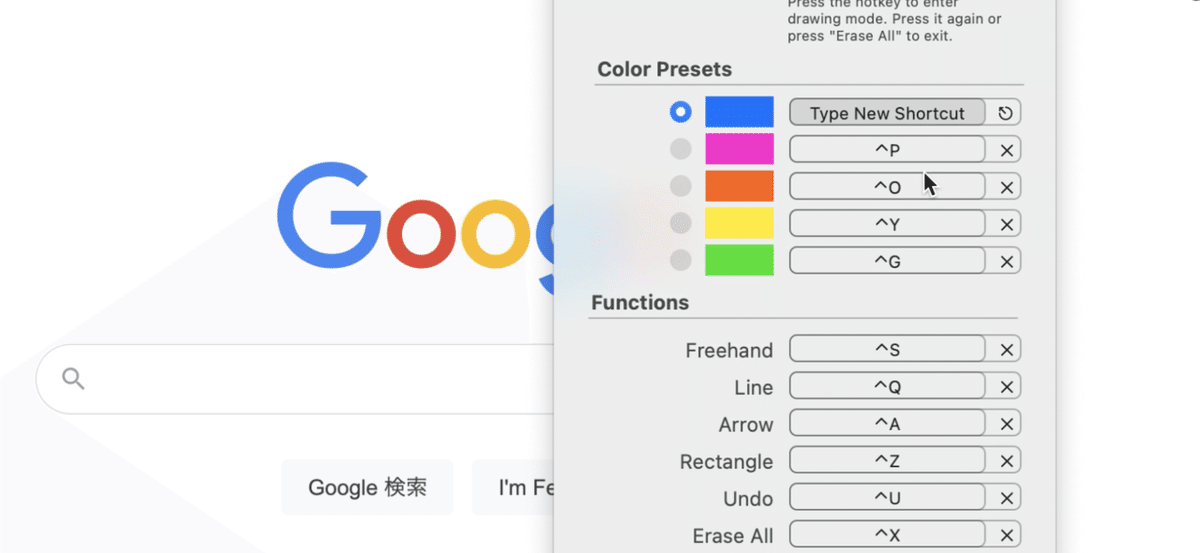
Task: Clear the Freehand ^S shortcut
Action: pyautogui.click(x=1006, y=349)
